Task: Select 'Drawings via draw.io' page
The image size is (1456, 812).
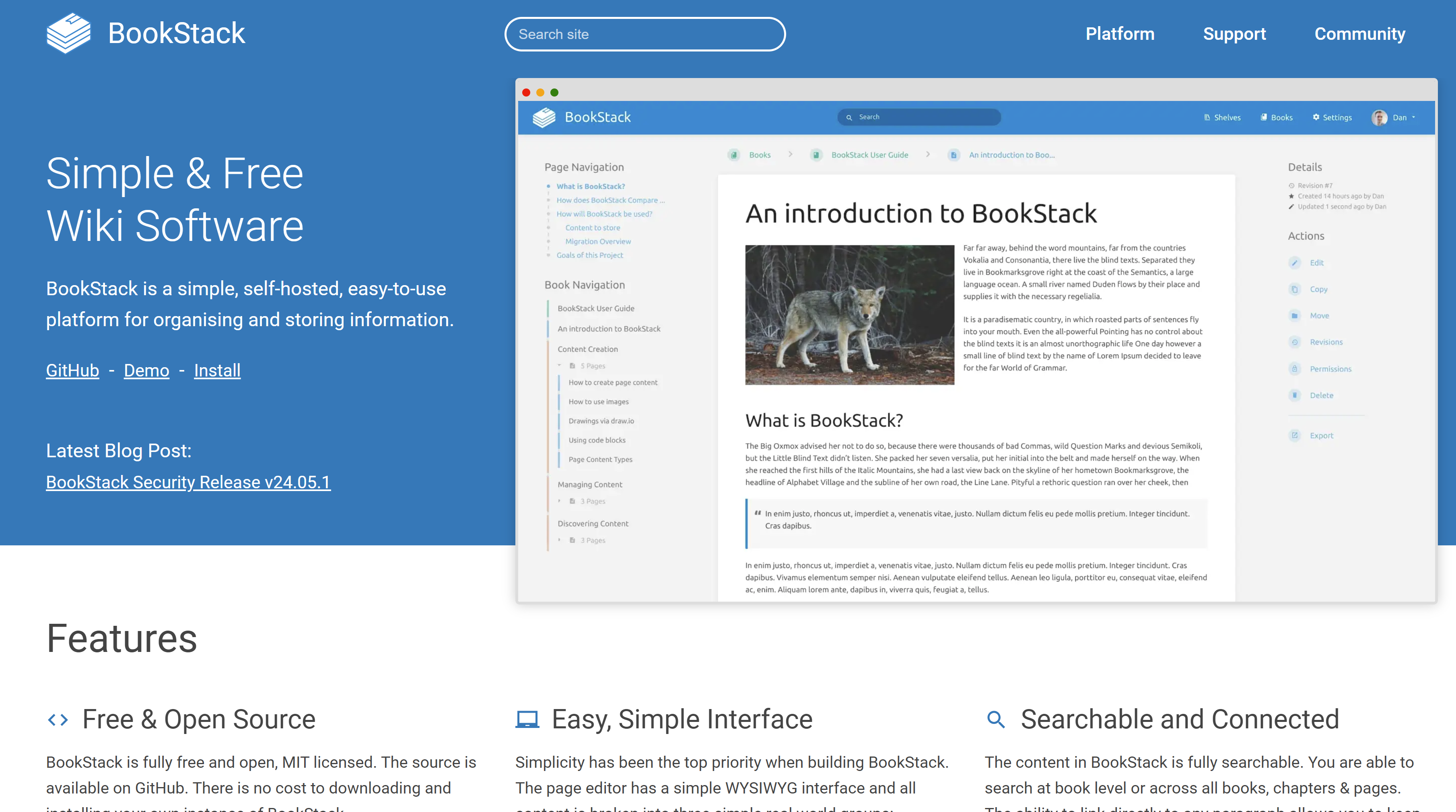Action: 601,421
